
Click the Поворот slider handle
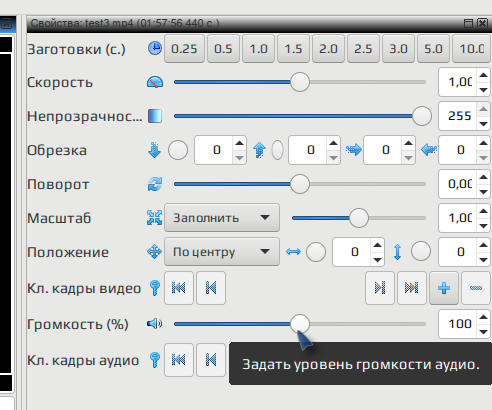click(x=300, y=184)
